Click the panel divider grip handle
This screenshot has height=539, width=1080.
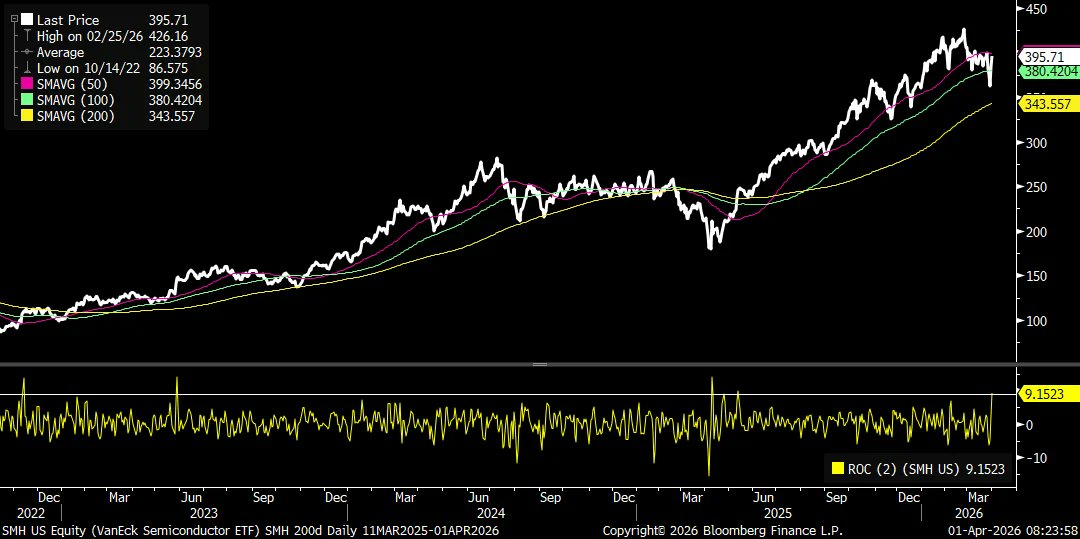[540, 364]
